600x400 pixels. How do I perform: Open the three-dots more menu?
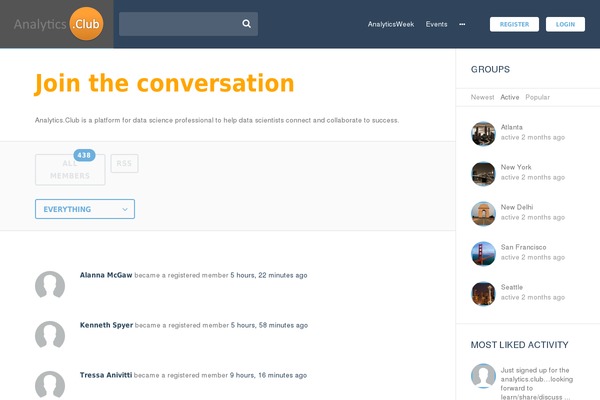pos(462,24)
